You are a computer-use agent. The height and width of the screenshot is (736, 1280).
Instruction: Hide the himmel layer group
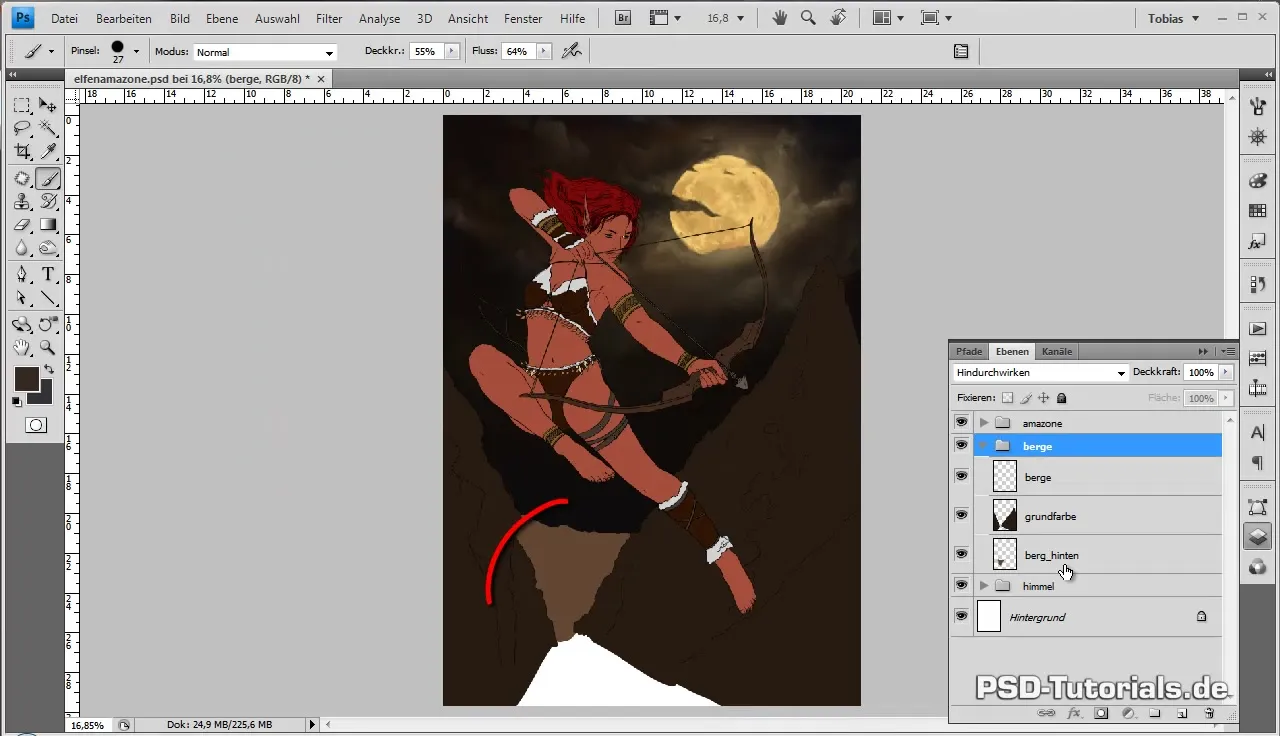(961, 585)
